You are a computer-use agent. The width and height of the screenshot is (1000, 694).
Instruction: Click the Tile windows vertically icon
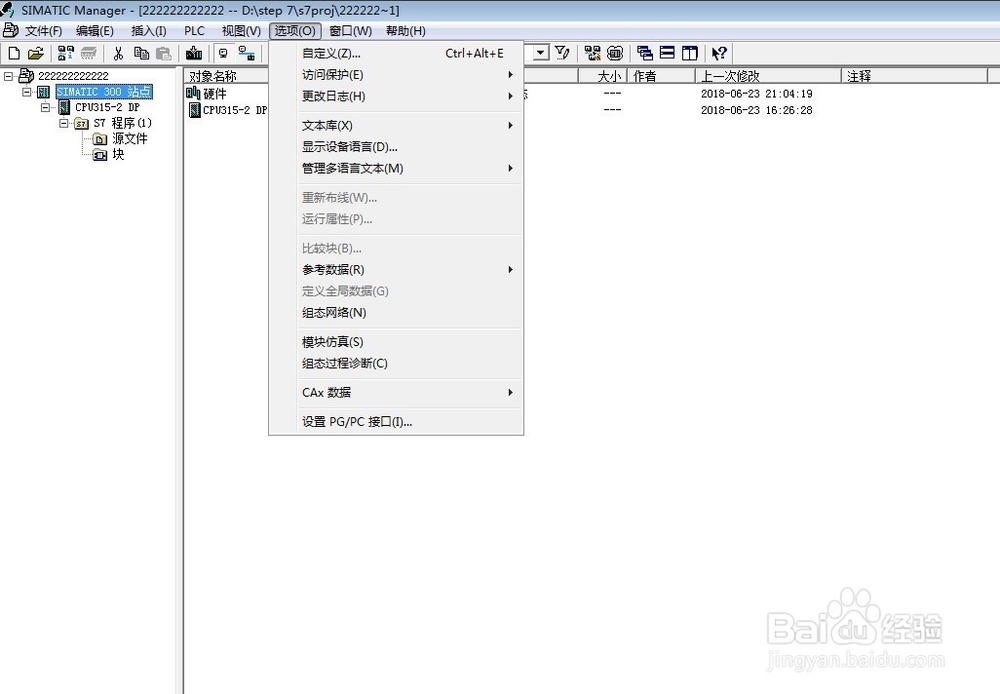(x=689, y=53)
